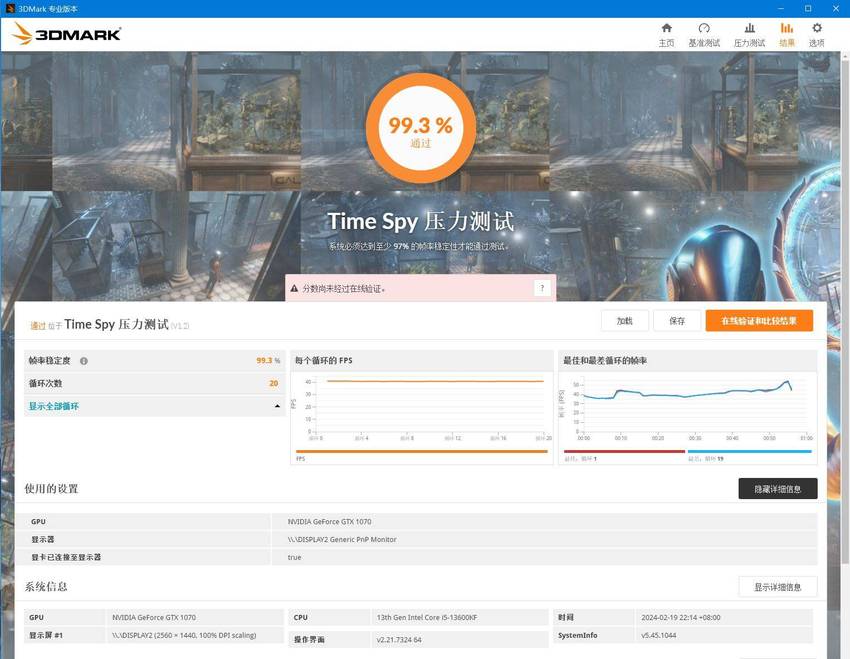Click the 循环次数 value 20

coord(273,383)
